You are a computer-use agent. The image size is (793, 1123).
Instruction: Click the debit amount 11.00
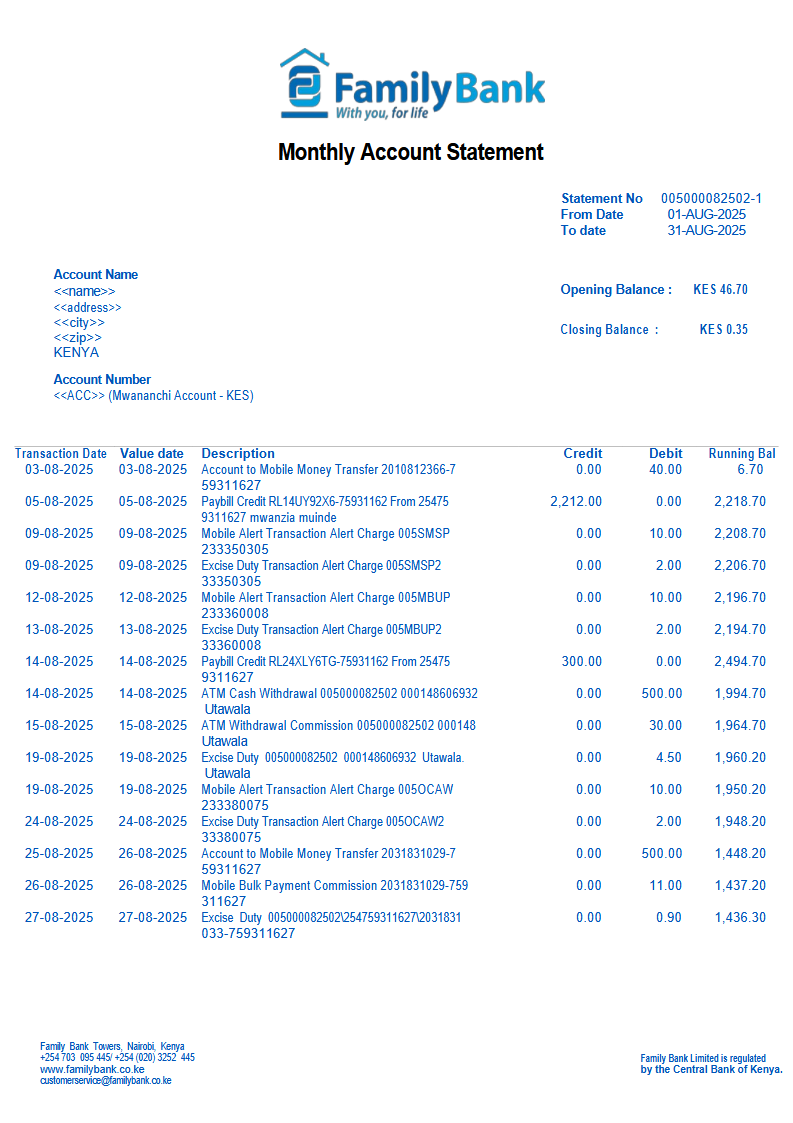(x=665, y=885)
